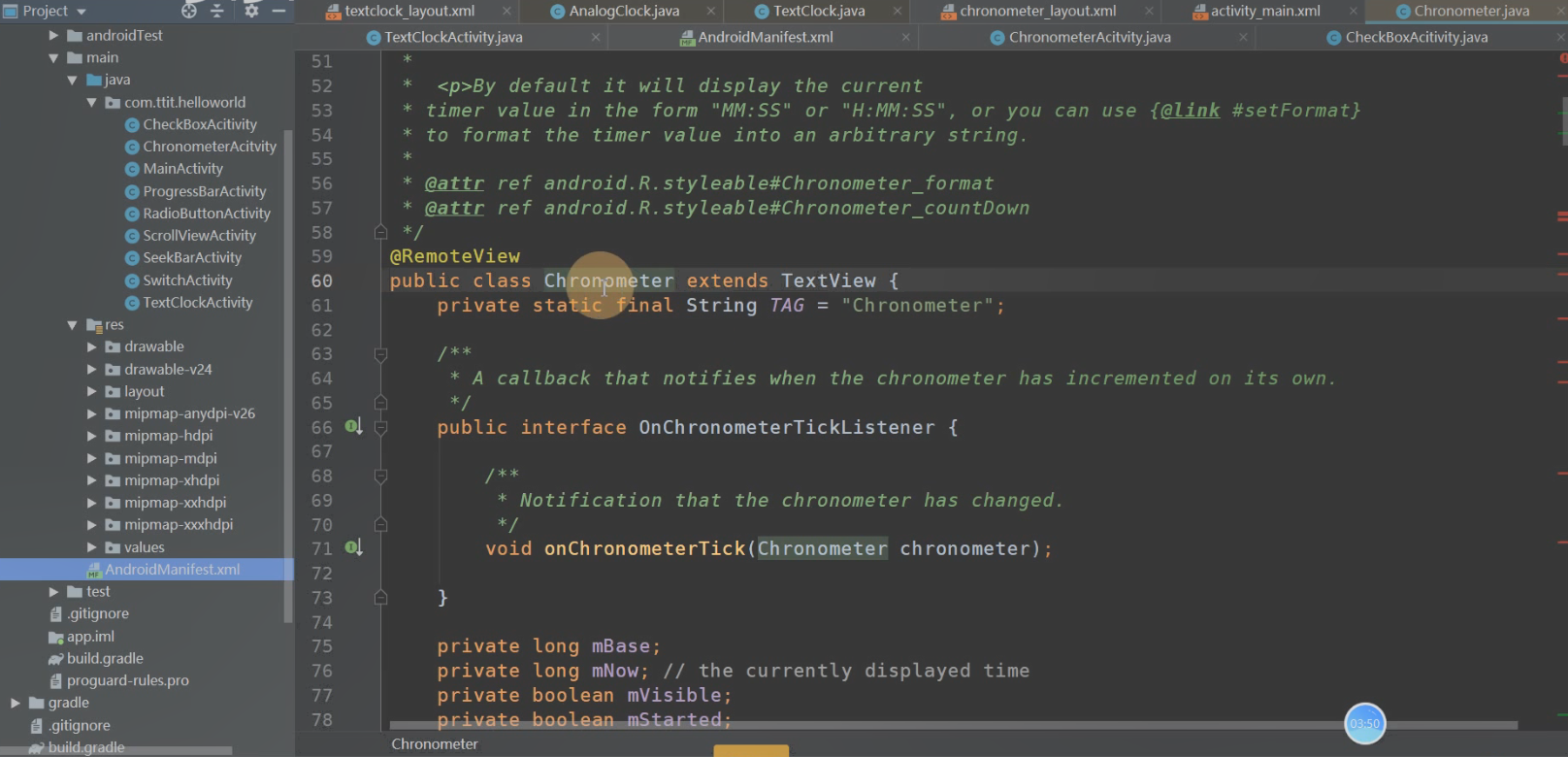
Task: Open AndroidManifest.xml editor tab
Action: (x=766, y=37)
